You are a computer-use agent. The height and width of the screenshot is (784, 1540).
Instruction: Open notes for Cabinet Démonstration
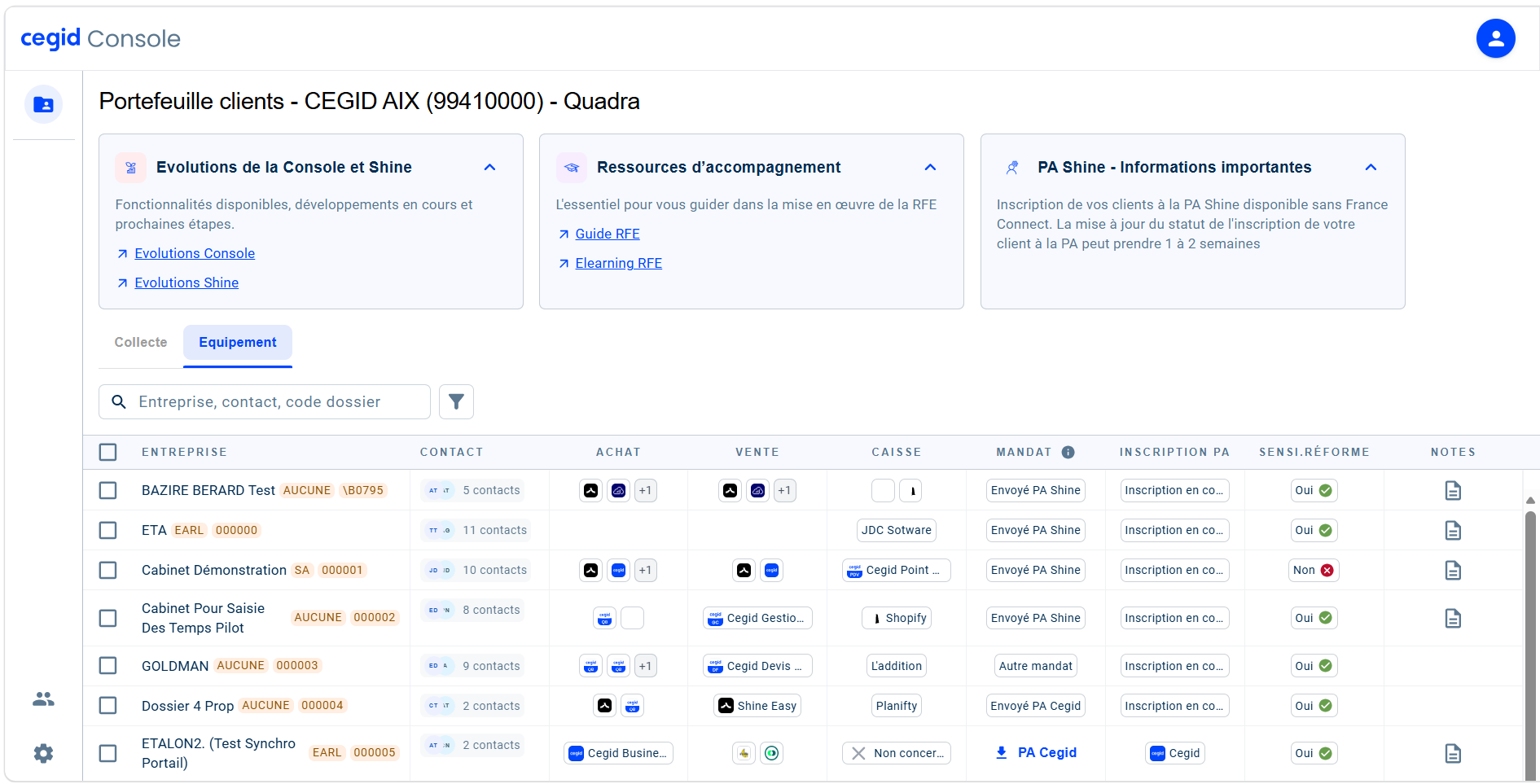click(1453, 570)
